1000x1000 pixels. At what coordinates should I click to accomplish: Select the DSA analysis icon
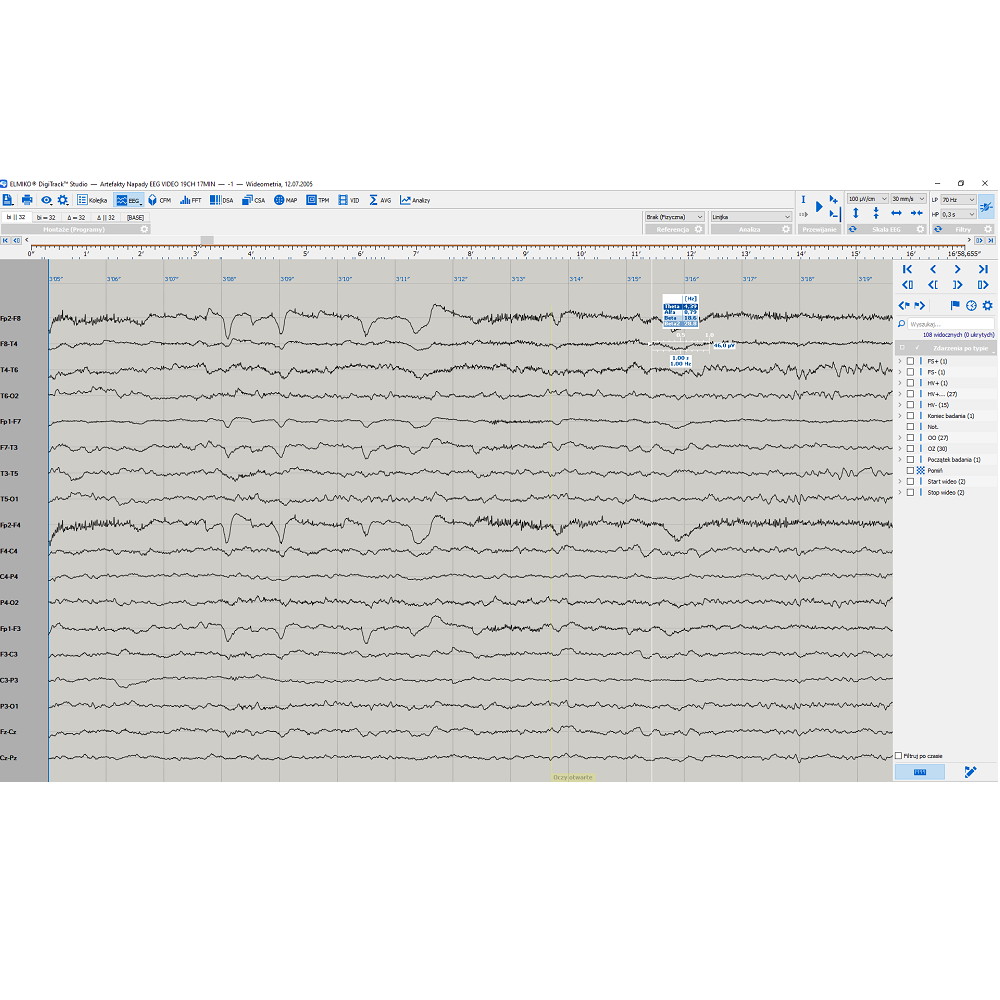pyautogui.click(x=222, y=200)
